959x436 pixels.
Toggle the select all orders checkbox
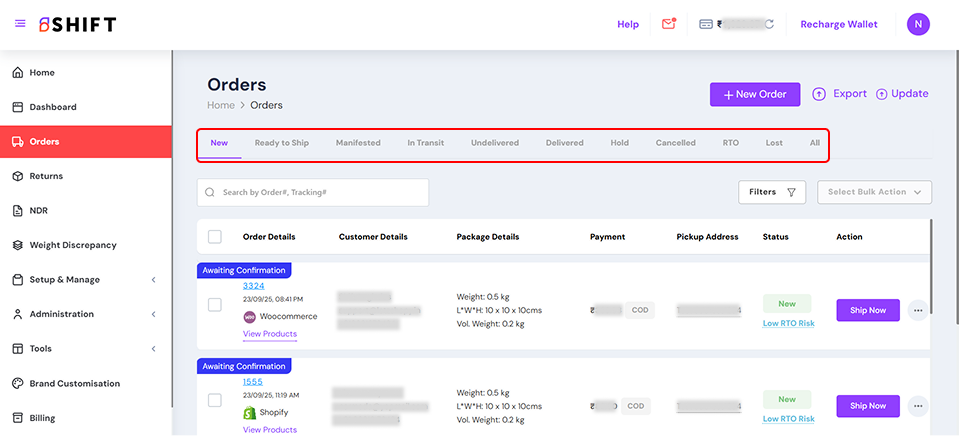point(215,237)
